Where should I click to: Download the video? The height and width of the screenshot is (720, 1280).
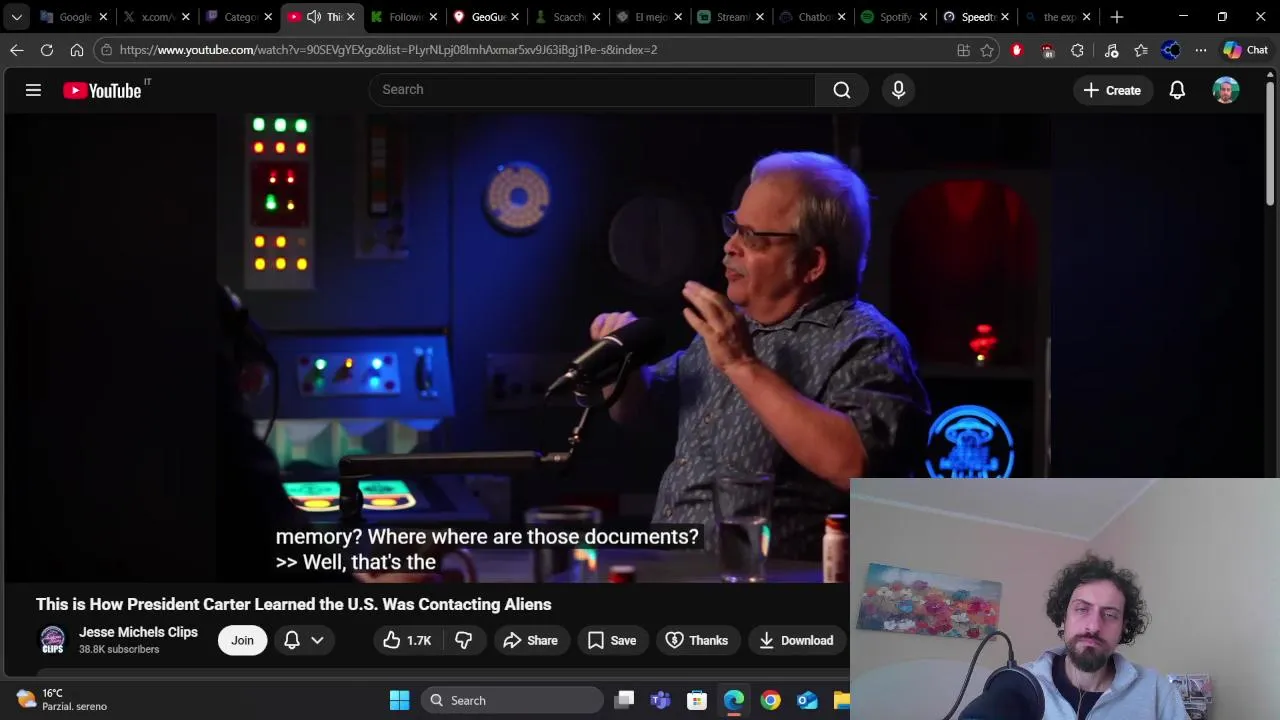coord(796,640)
